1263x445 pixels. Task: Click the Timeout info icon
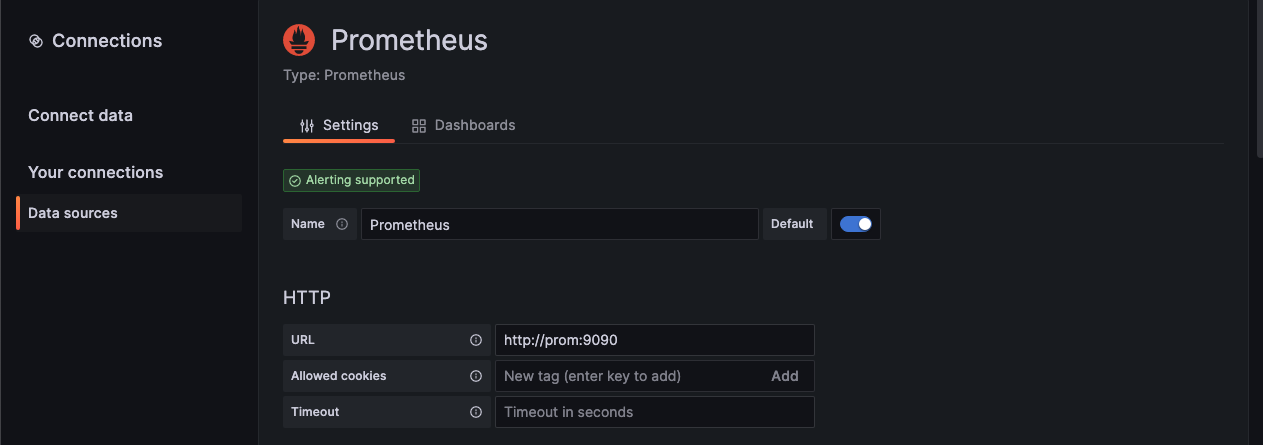click(x=476, y=412)
